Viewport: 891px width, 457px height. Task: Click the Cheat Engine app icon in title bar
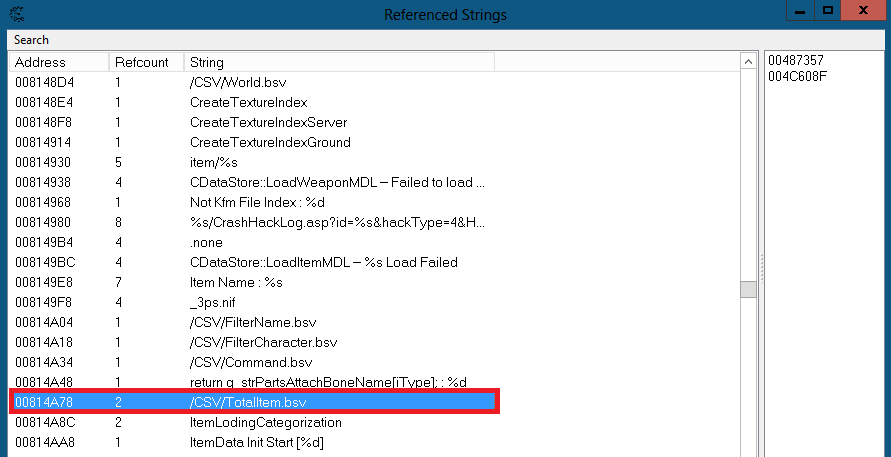[18, 14]
